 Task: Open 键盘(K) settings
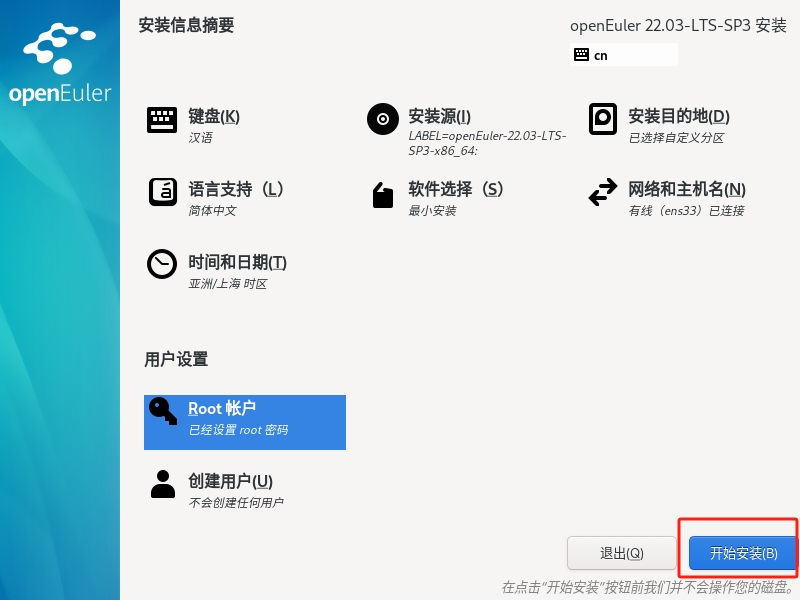(214, 116)
